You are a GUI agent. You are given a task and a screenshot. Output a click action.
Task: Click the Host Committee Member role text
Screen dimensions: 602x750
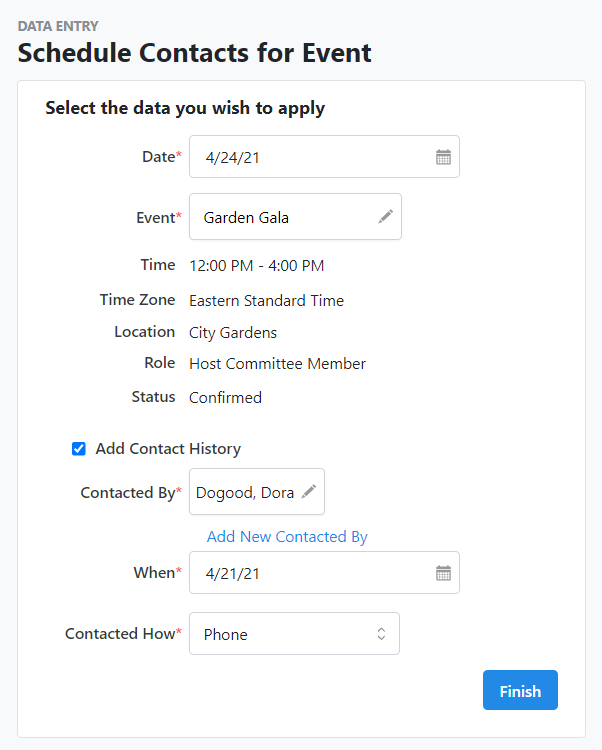point(277,364)
